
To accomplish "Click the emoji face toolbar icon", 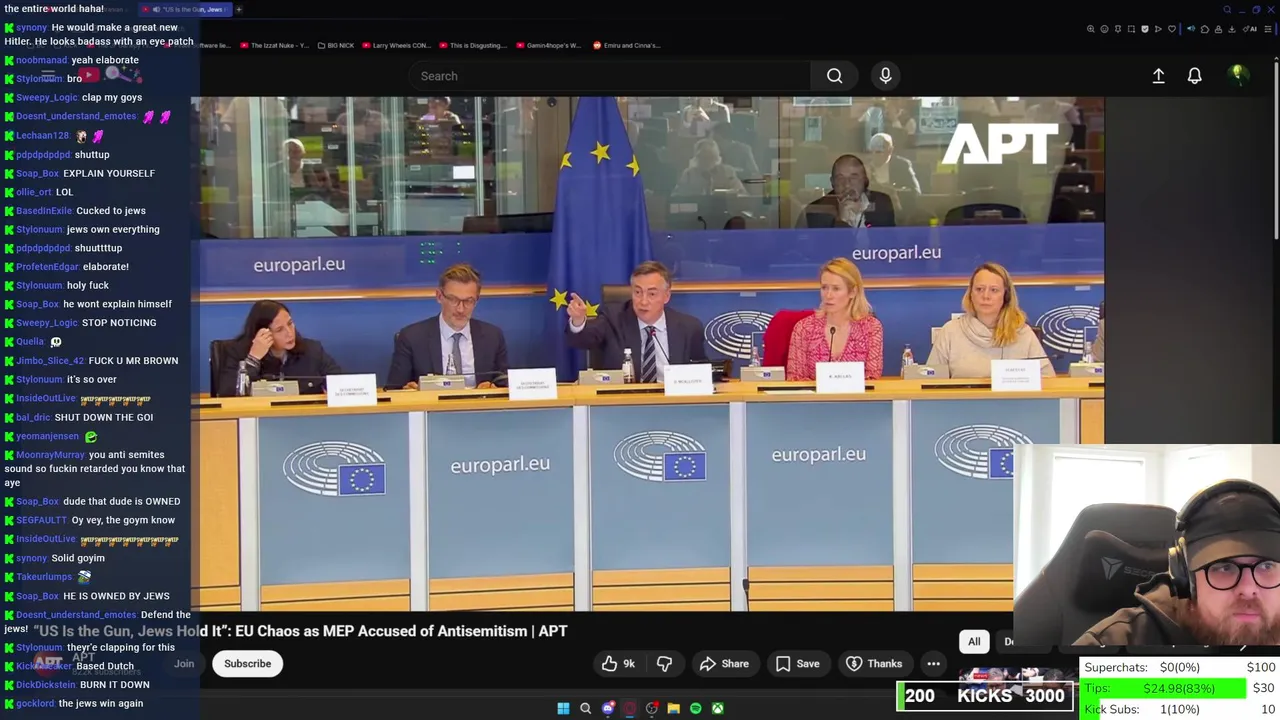I will 1104,29.
